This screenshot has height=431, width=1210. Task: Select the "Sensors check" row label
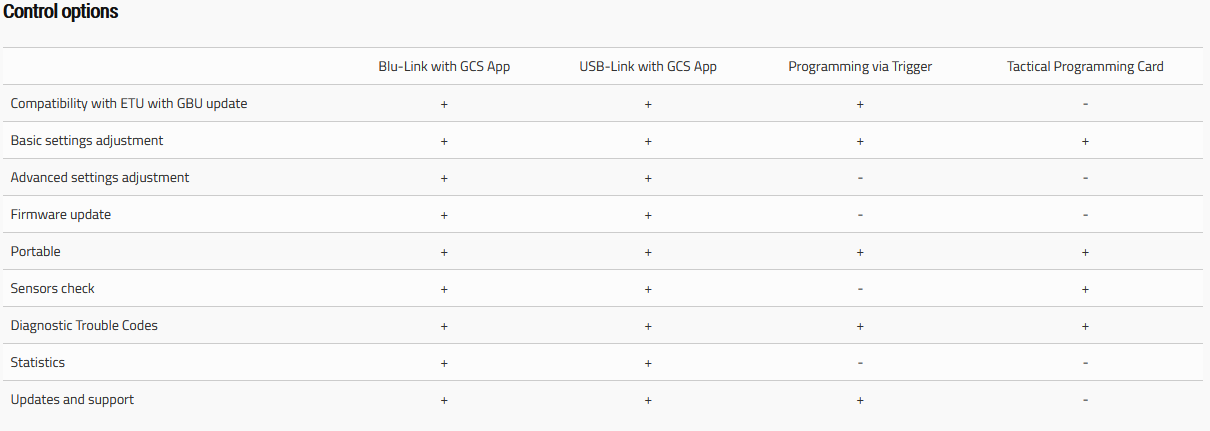[x=53, y=289]
